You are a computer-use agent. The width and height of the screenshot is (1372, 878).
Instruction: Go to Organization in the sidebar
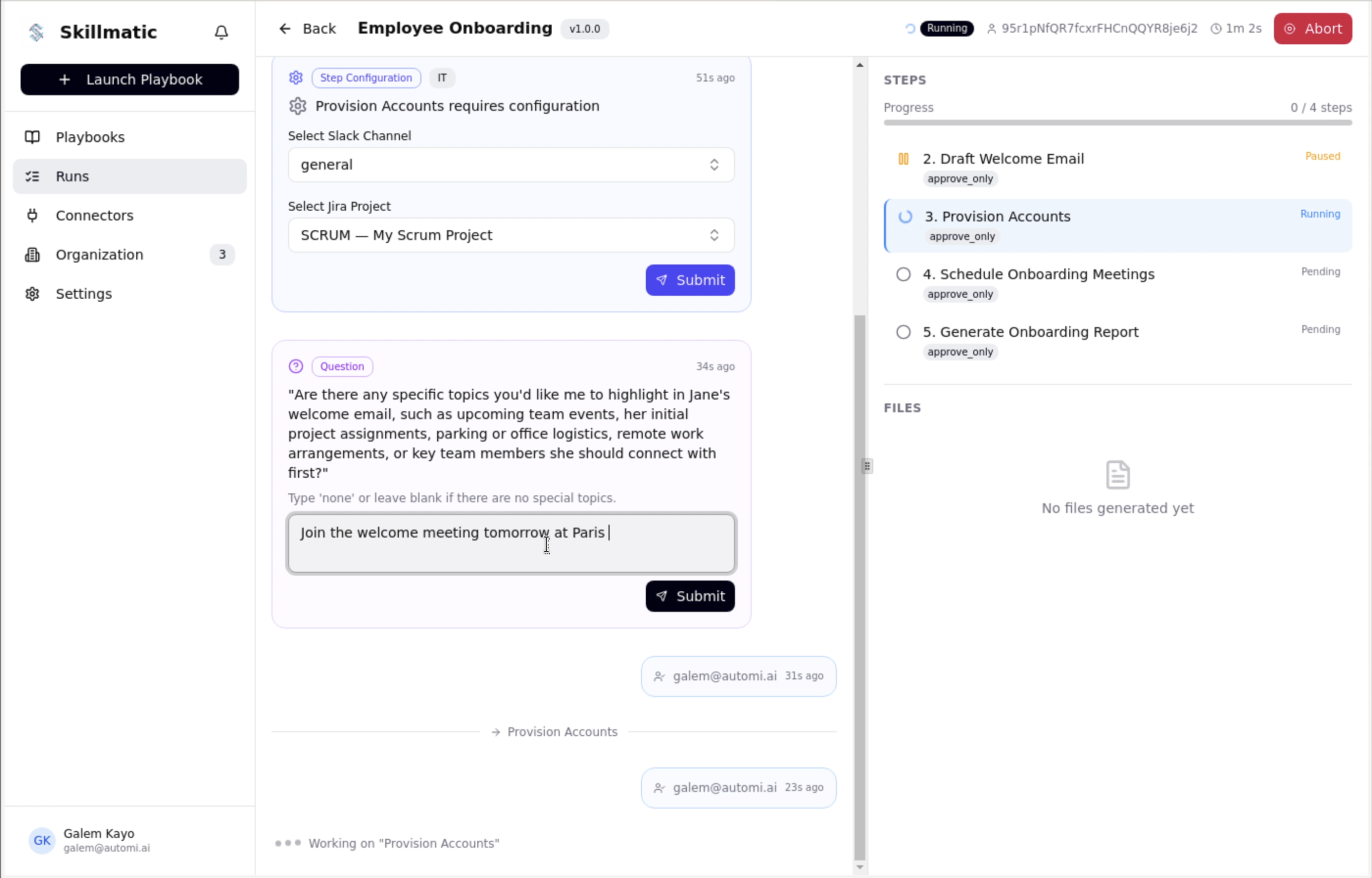point(99,255)
